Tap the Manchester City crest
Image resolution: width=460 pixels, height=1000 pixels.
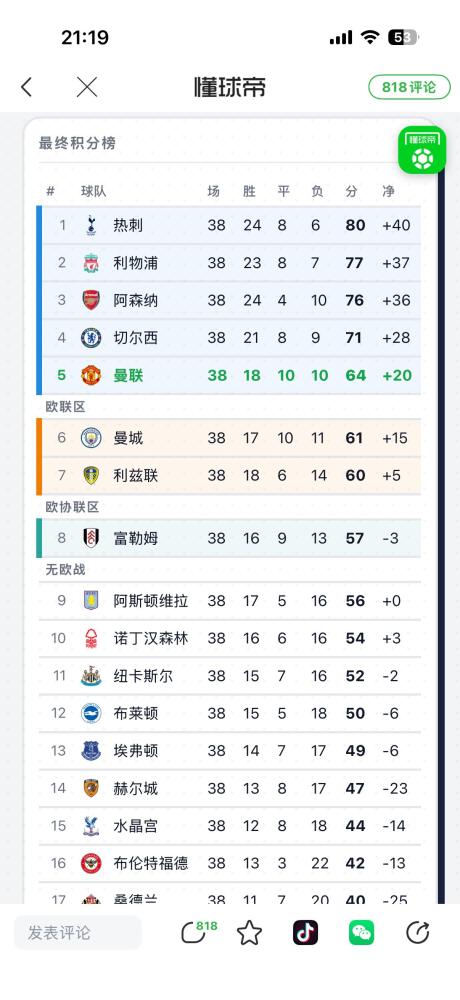[91, 438]
